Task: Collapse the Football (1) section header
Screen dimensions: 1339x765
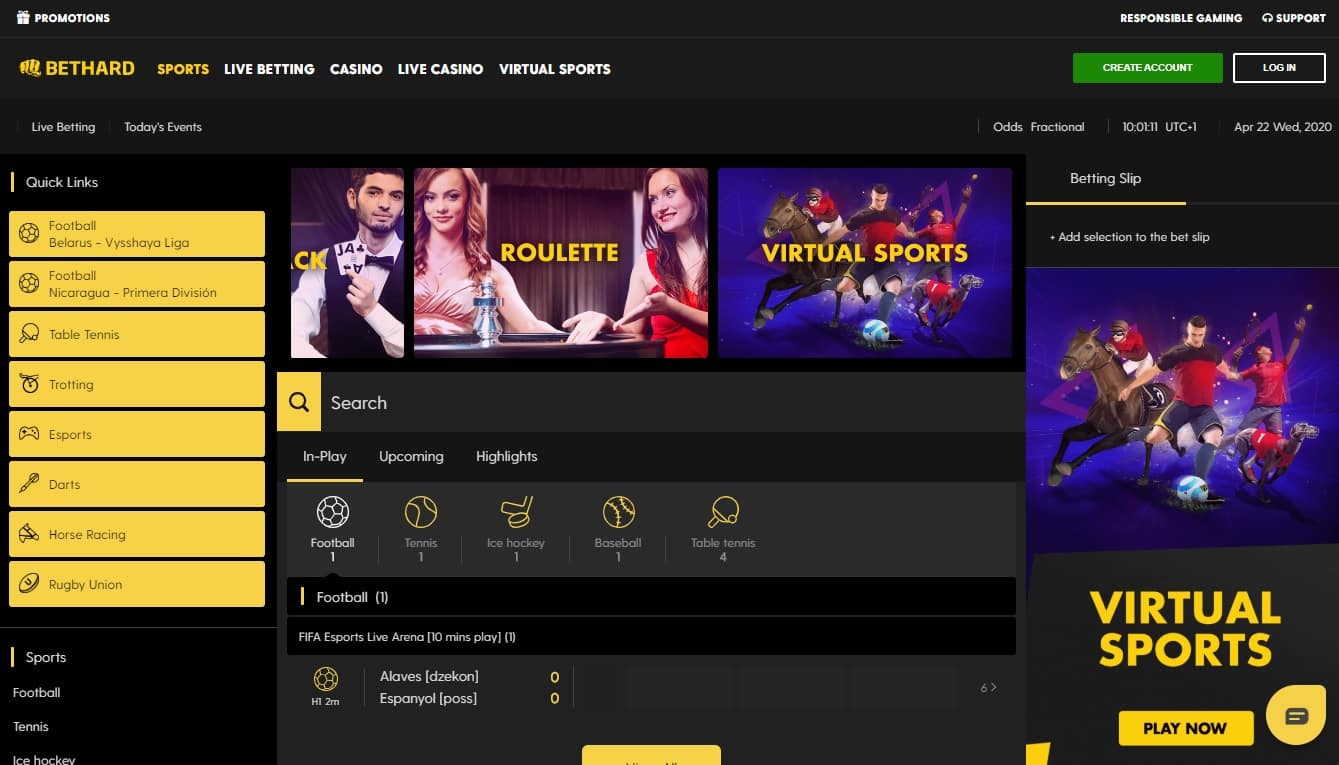Action: [x=651, y=596]
